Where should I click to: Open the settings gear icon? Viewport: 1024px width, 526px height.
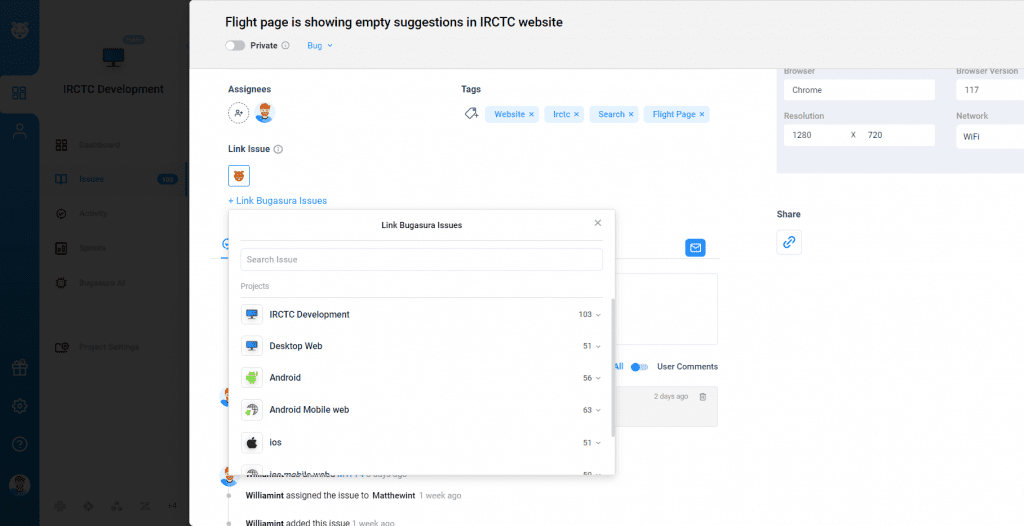[20, 406]
